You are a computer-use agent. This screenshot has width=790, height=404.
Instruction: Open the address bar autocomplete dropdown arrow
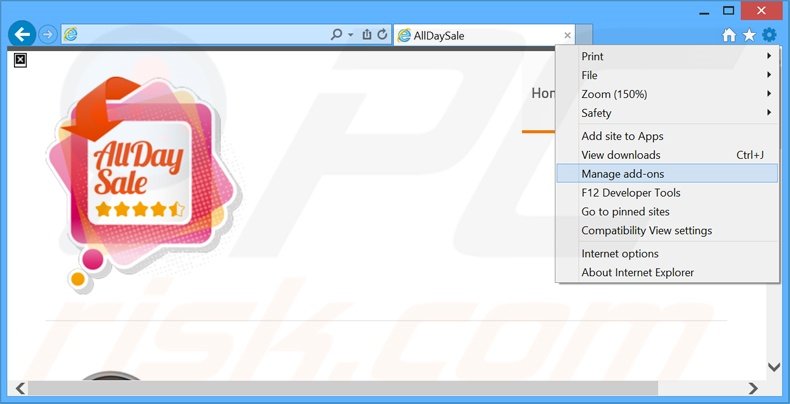click(351, 35)
